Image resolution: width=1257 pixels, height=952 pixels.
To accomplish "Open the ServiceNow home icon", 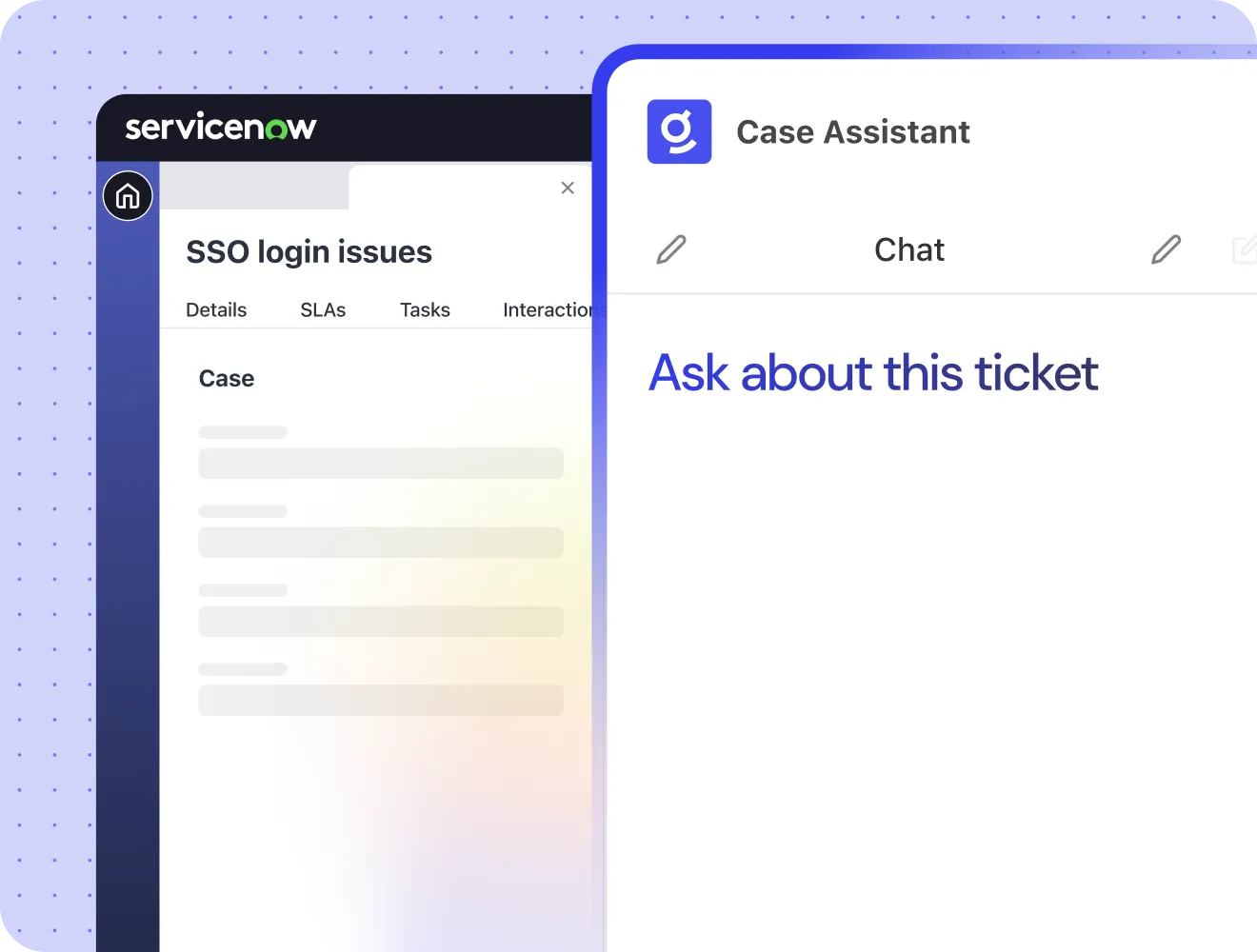I will pos(128,196).
